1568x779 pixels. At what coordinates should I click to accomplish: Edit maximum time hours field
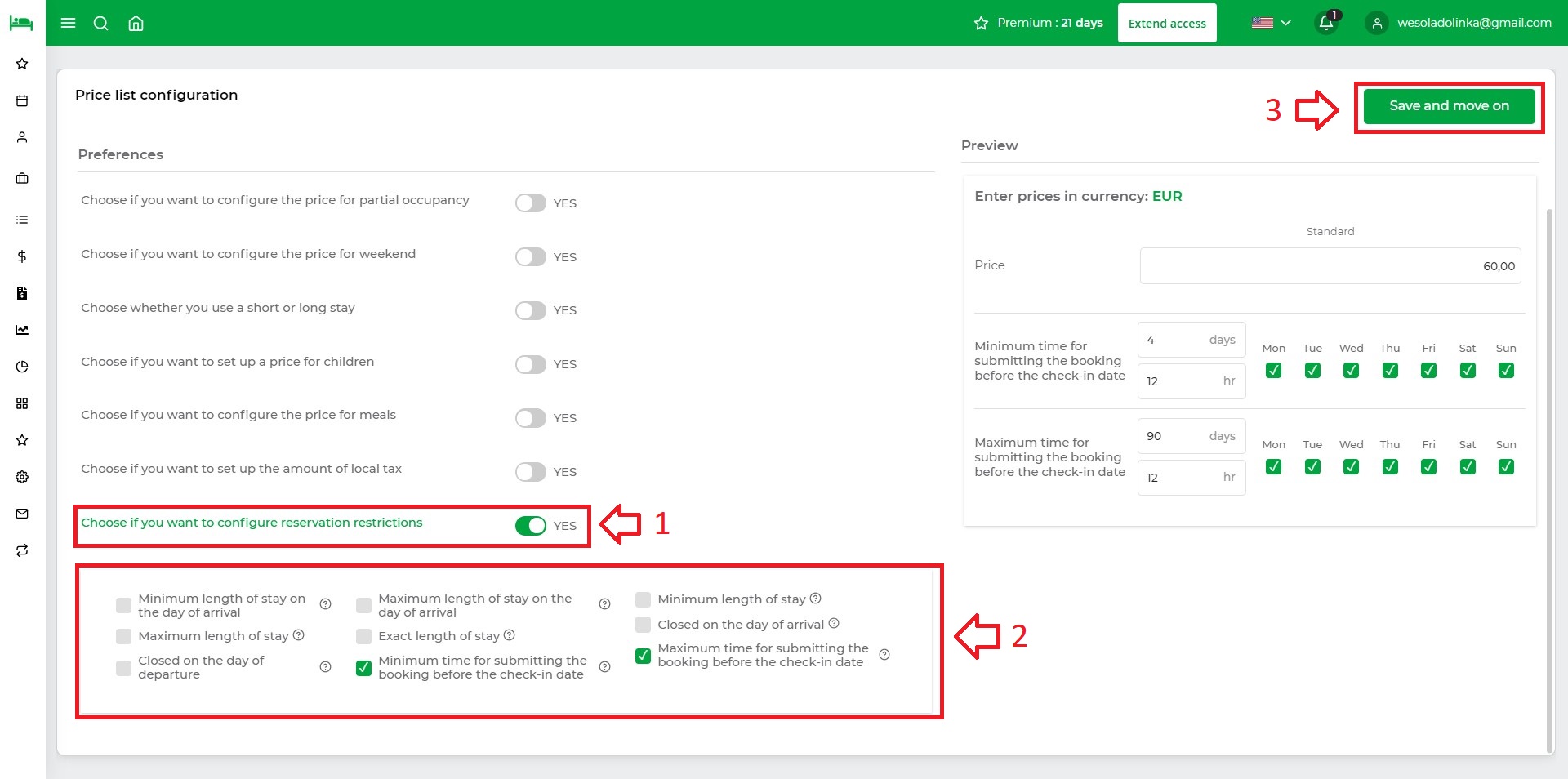pos(1192,478)
